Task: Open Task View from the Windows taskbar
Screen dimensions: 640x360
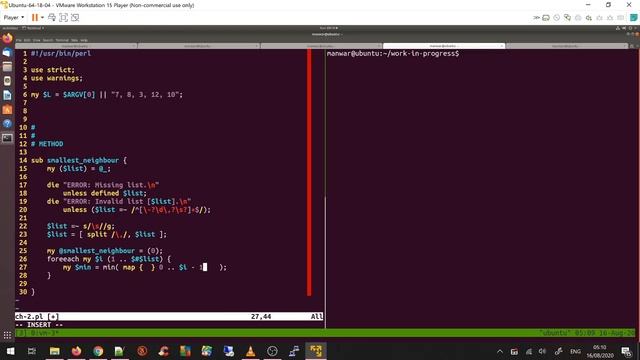Action: pos(32,351)
